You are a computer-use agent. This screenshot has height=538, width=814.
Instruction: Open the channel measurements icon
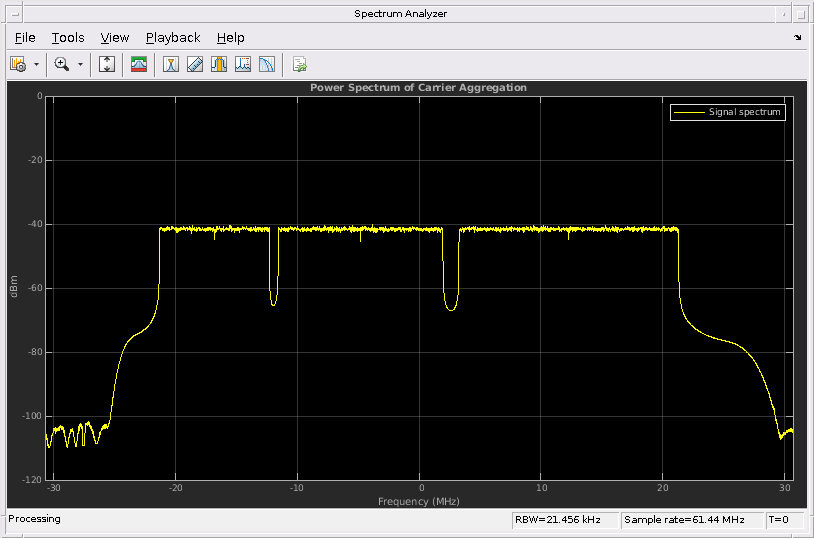(219, 64)
